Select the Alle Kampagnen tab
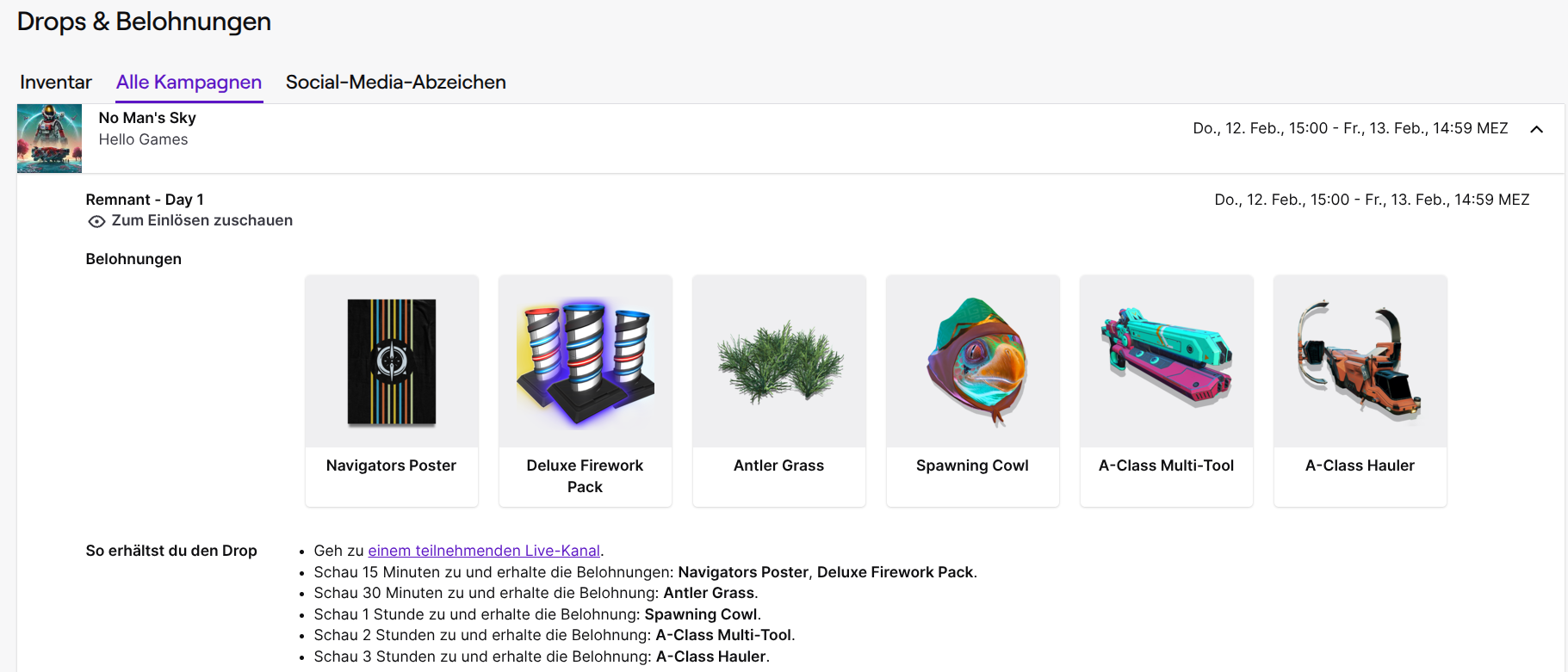Screen dimensions: 1568x672 189,83
